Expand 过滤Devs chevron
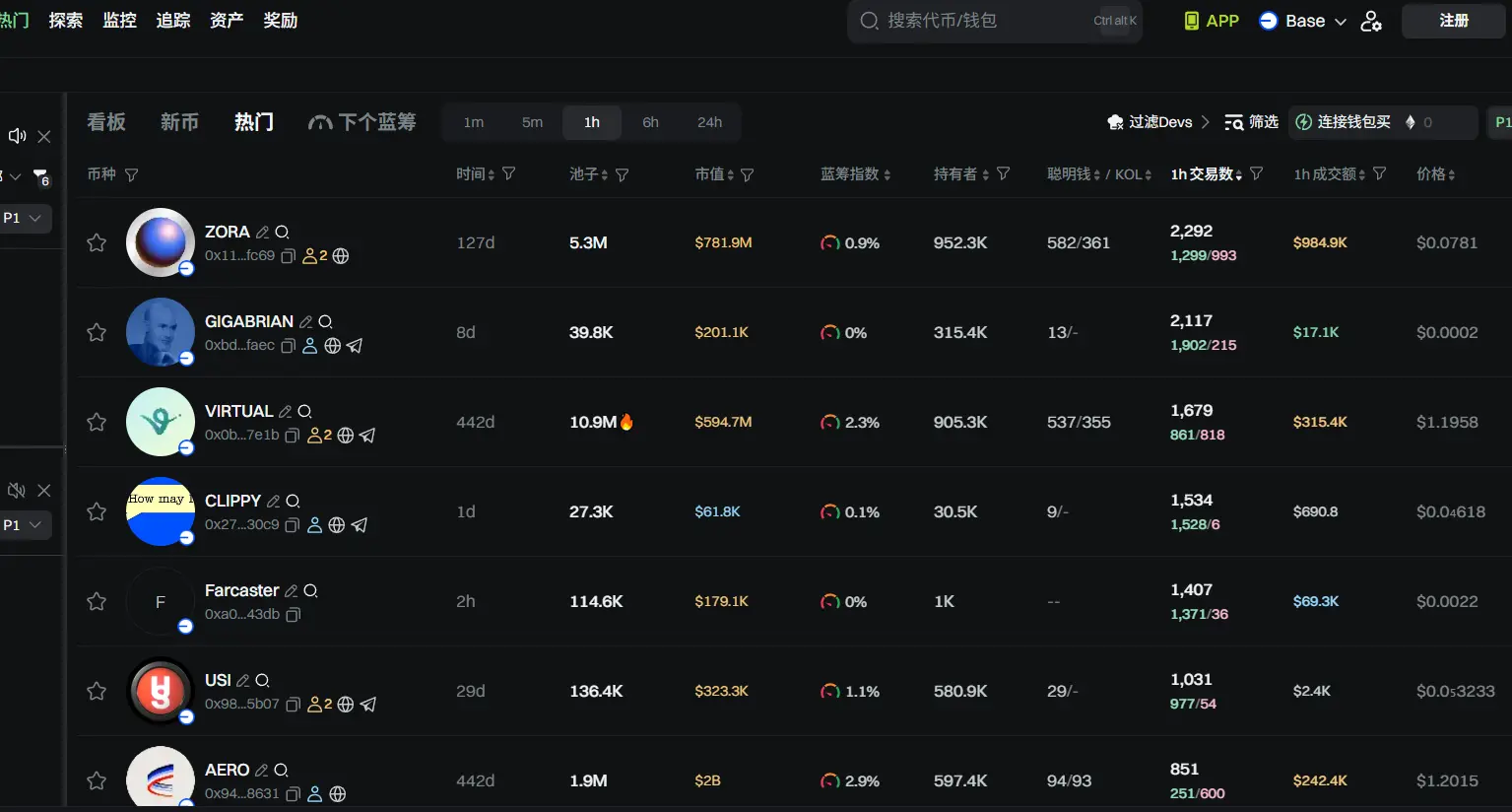Image resolution: width=1512 pixels, height=812 pixels. click(1205, 122)
